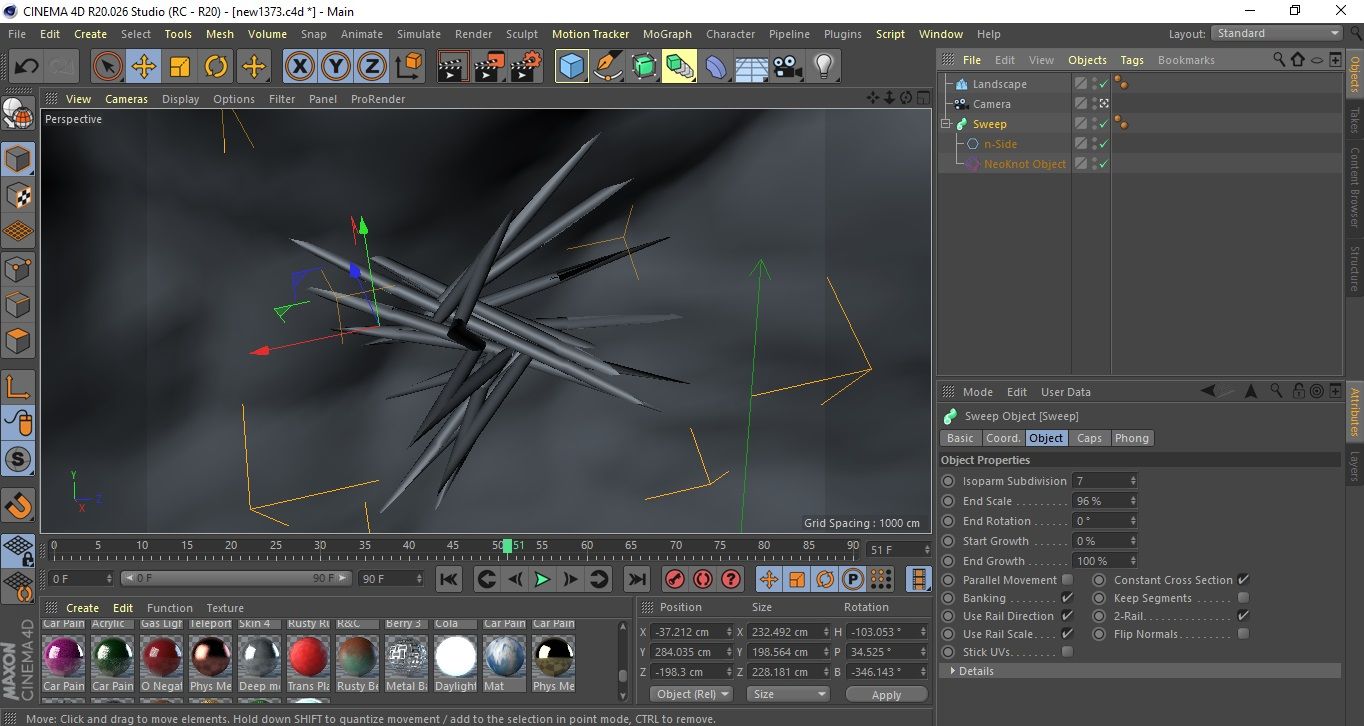Open the Object (Rel) coordinate dropdown
This screenshot has width=1364, height=726.
click(x=691, y=694)
